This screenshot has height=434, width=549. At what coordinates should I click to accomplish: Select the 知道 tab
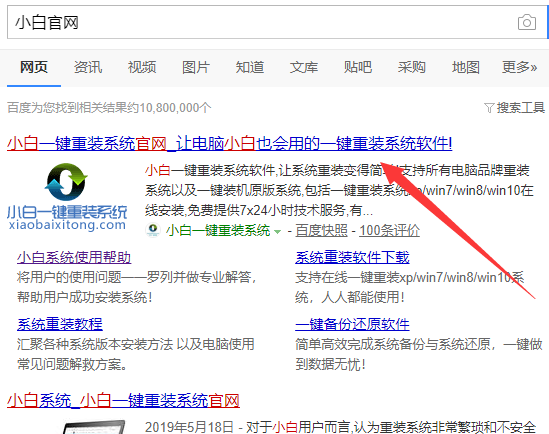click(250, 67)
